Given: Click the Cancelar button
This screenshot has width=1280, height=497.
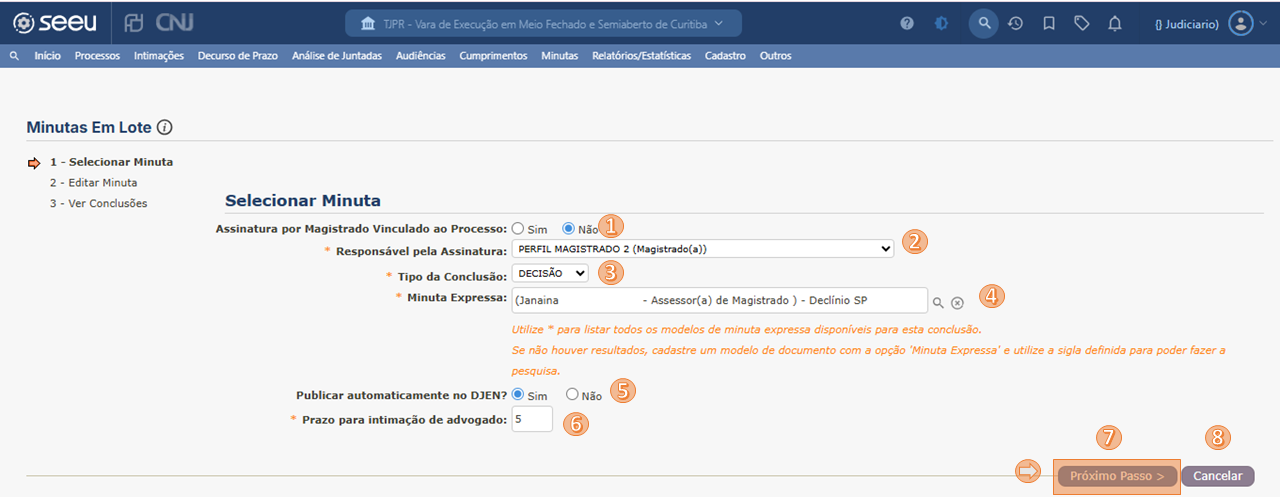Looking at the screenshot, I should point(1217,476).
